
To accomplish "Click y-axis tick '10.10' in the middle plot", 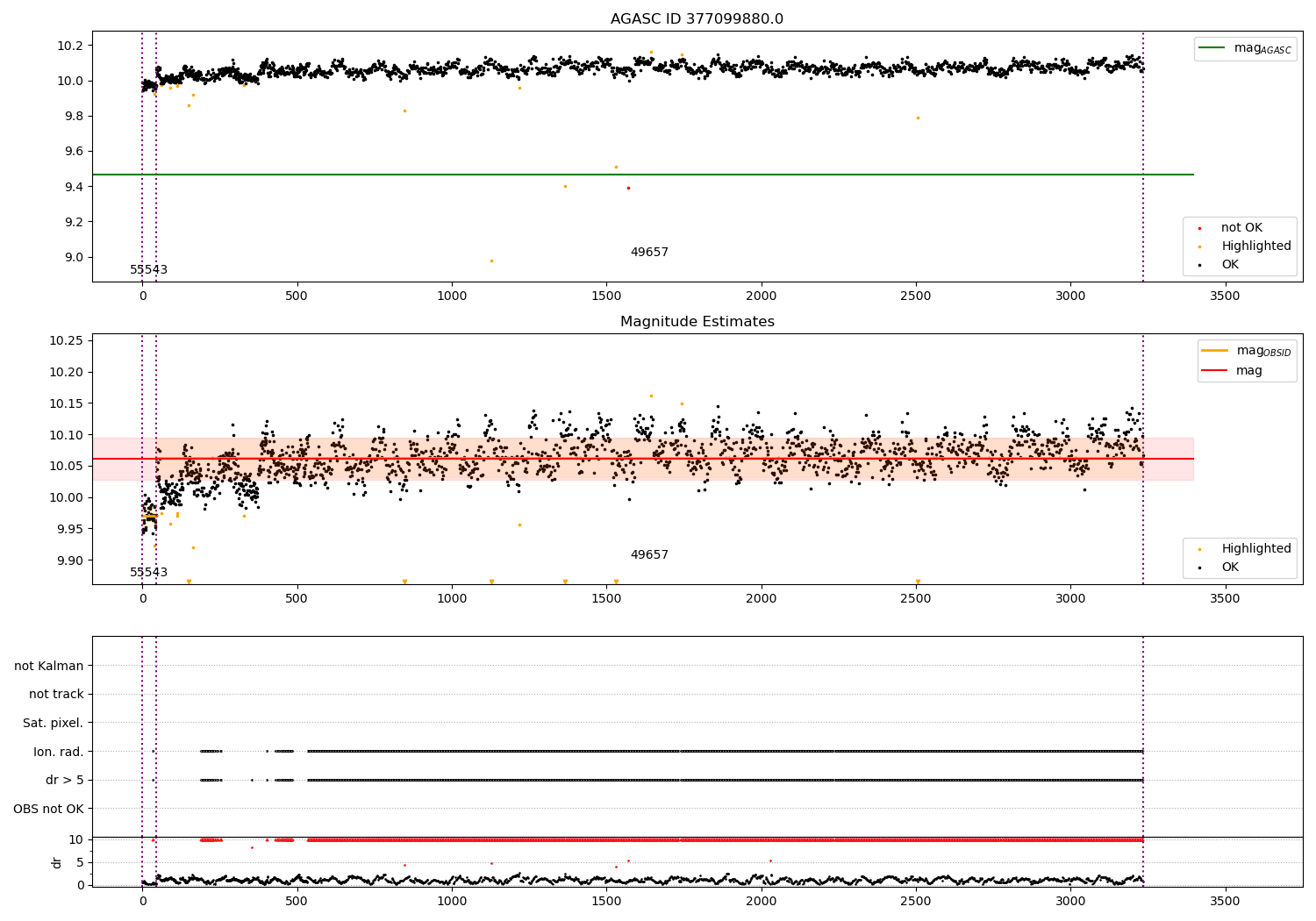I will 67,435.
